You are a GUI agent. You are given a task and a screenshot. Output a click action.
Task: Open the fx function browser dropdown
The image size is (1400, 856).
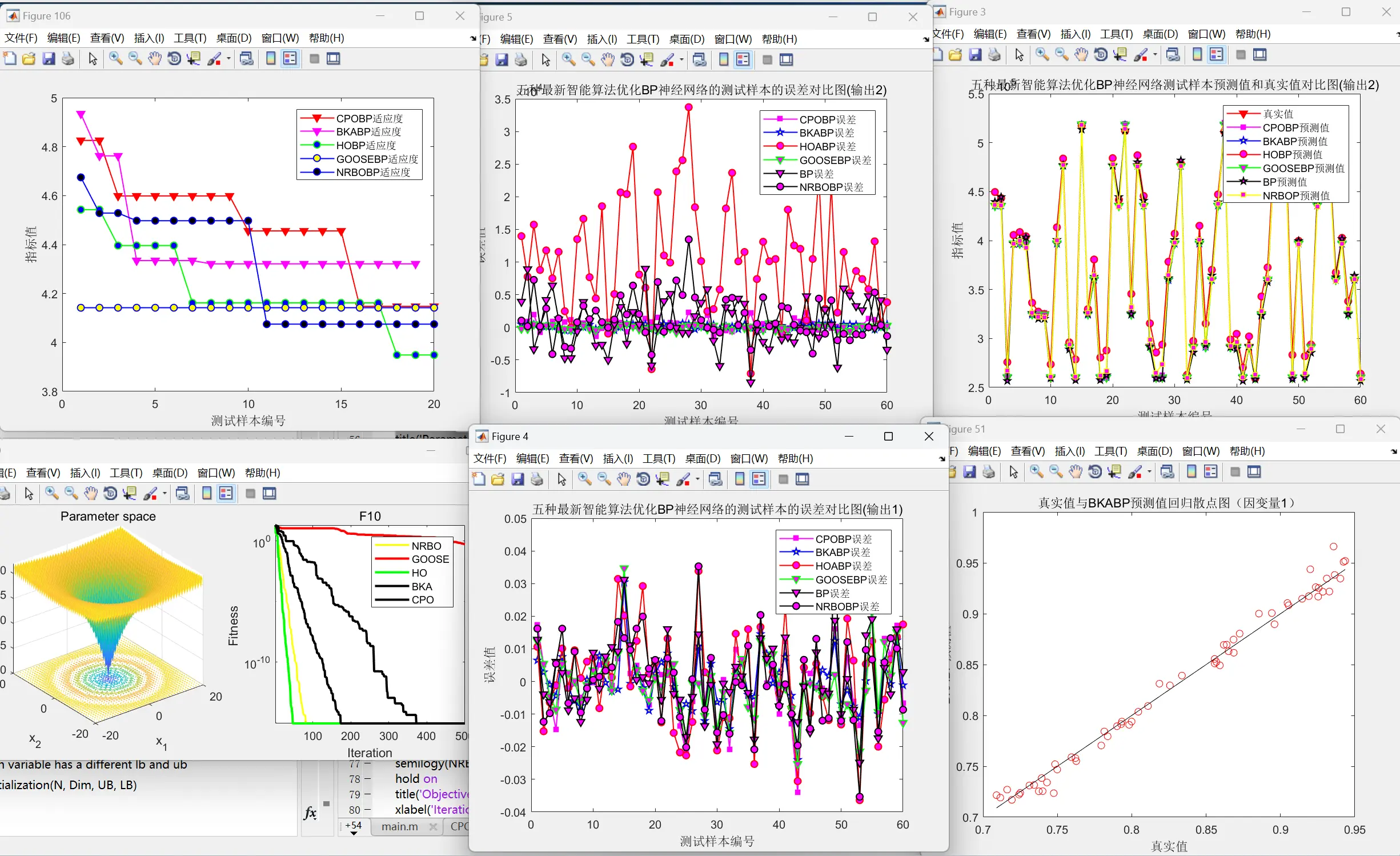pos(310,813)
